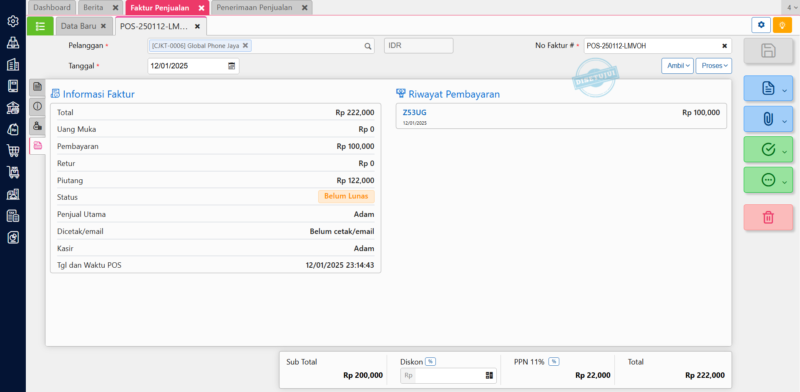The image size is (800, 392).
Task: Click the gray save diskette button
Action: point(768,51)
